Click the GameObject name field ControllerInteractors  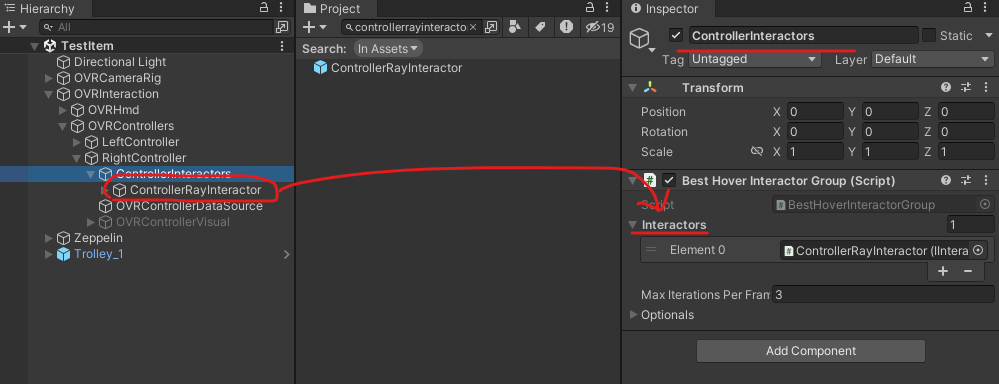coord(803,36)
